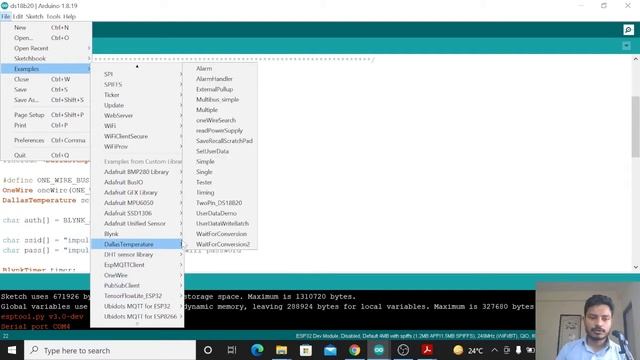Expand the Open Recent submenu
This screenshot has width=640, height=360.
tap(46, 48)
